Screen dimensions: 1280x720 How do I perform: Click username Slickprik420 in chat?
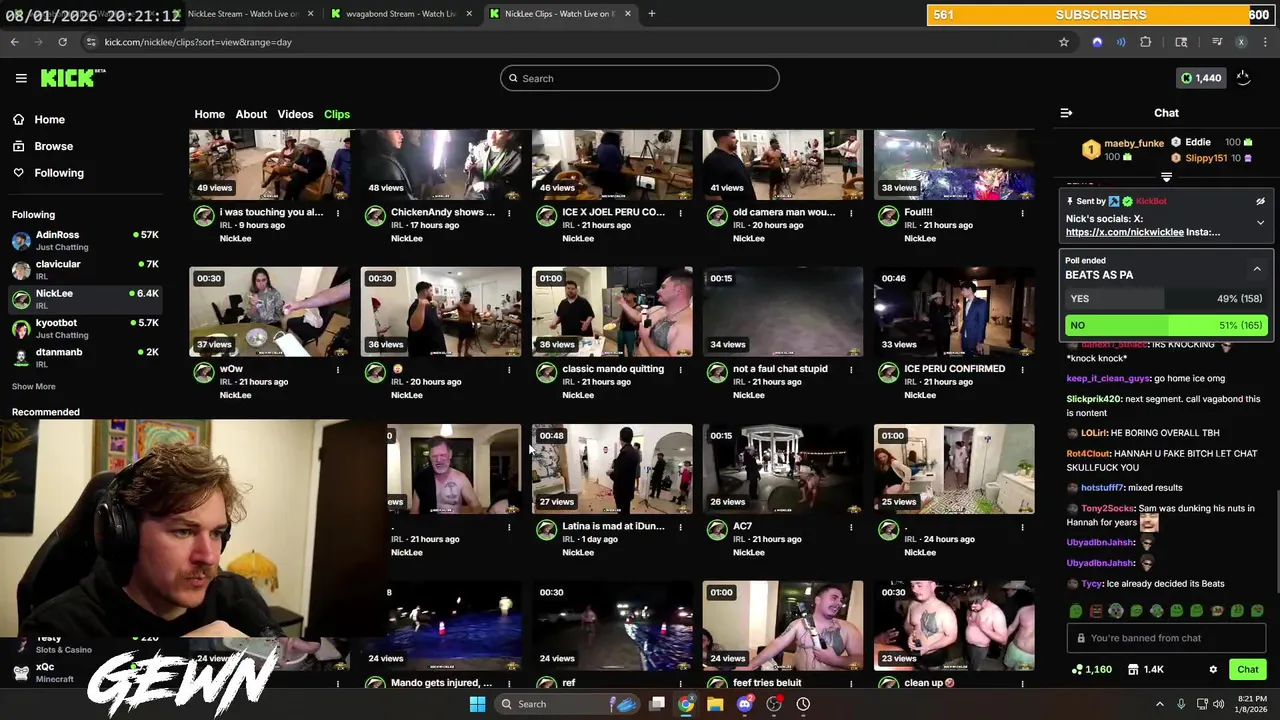pos(1094,399)
